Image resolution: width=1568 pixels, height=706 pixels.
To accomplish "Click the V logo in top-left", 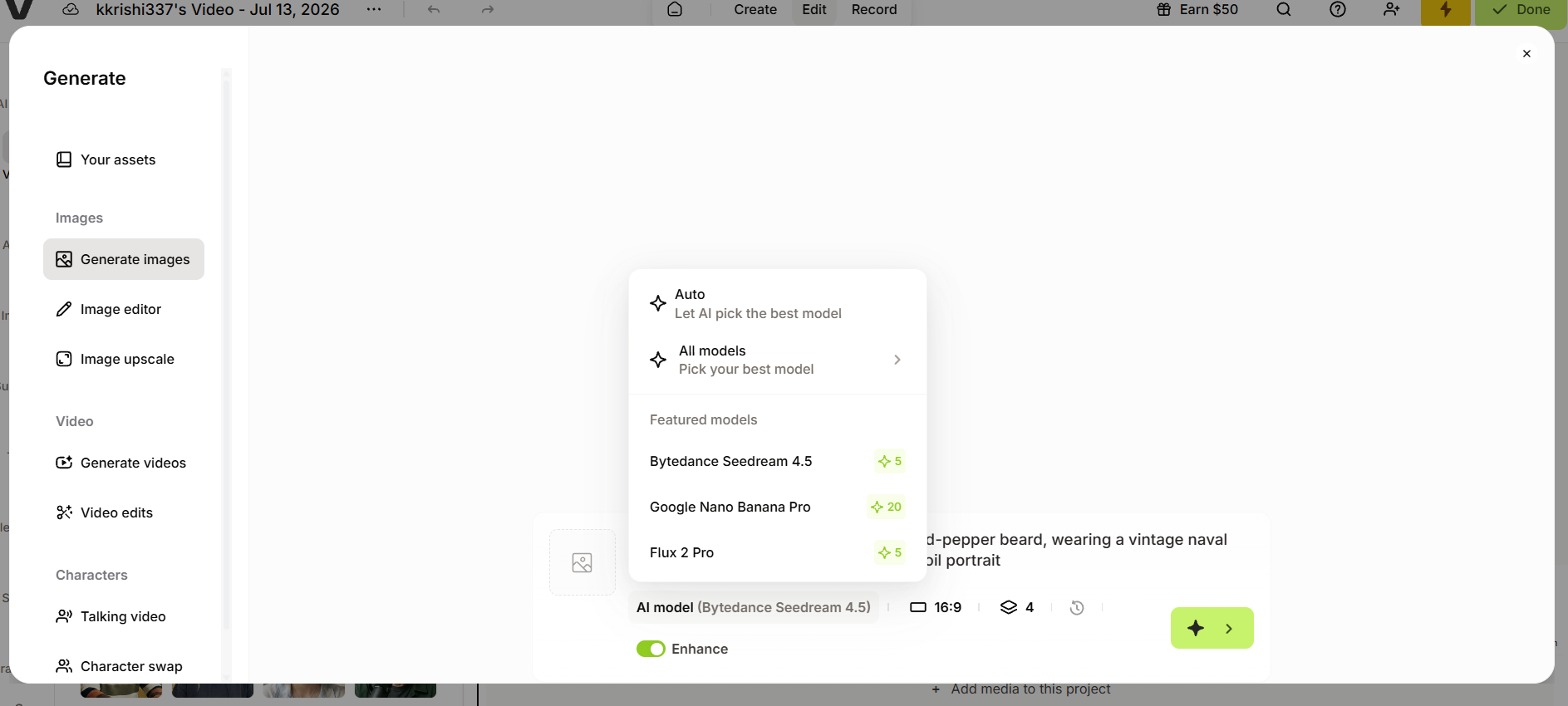I will click(18, 10).
